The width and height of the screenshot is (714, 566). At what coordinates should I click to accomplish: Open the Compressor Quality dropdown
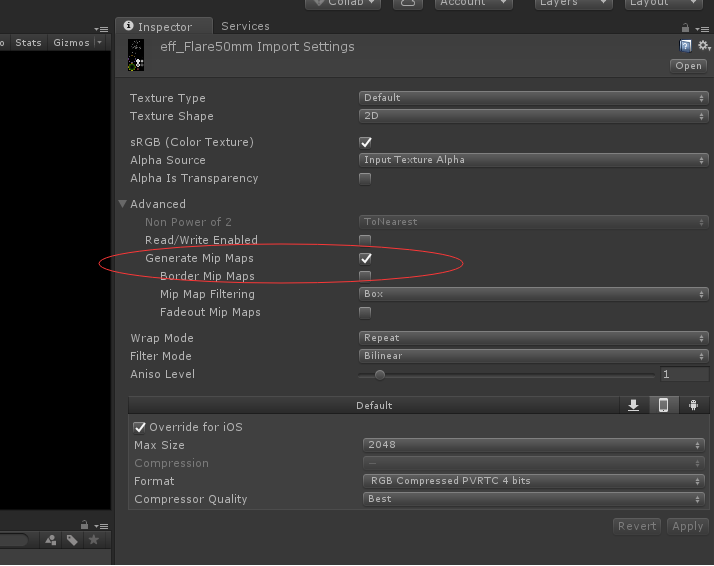point(534,499)
